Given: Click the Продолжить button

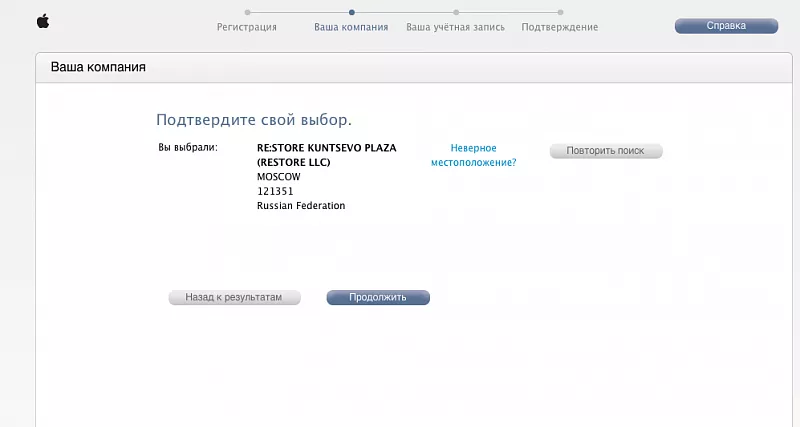Looking at the screenshot, I should coord(378,297).
